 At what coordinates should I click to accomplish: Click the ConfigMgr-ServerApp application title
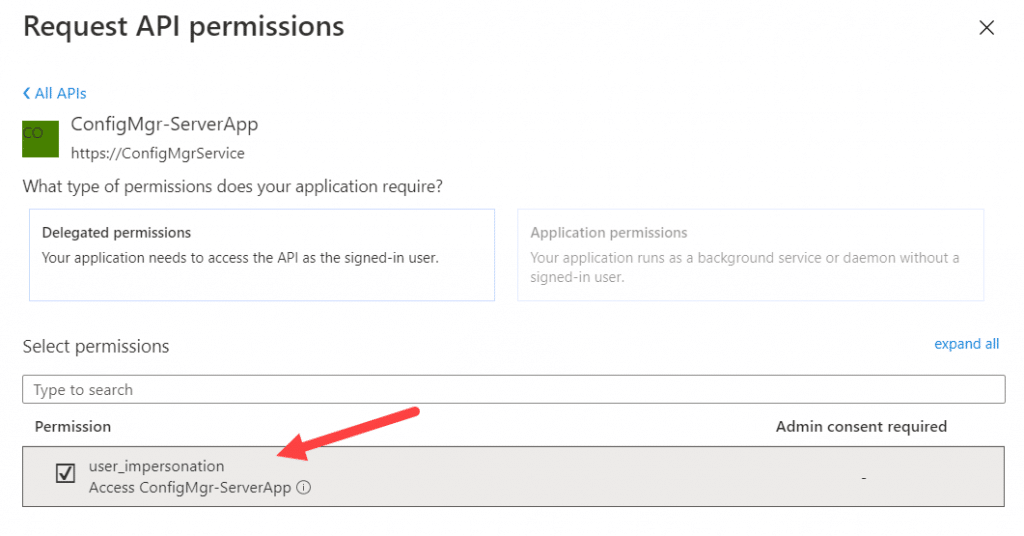tap(165, 124)
